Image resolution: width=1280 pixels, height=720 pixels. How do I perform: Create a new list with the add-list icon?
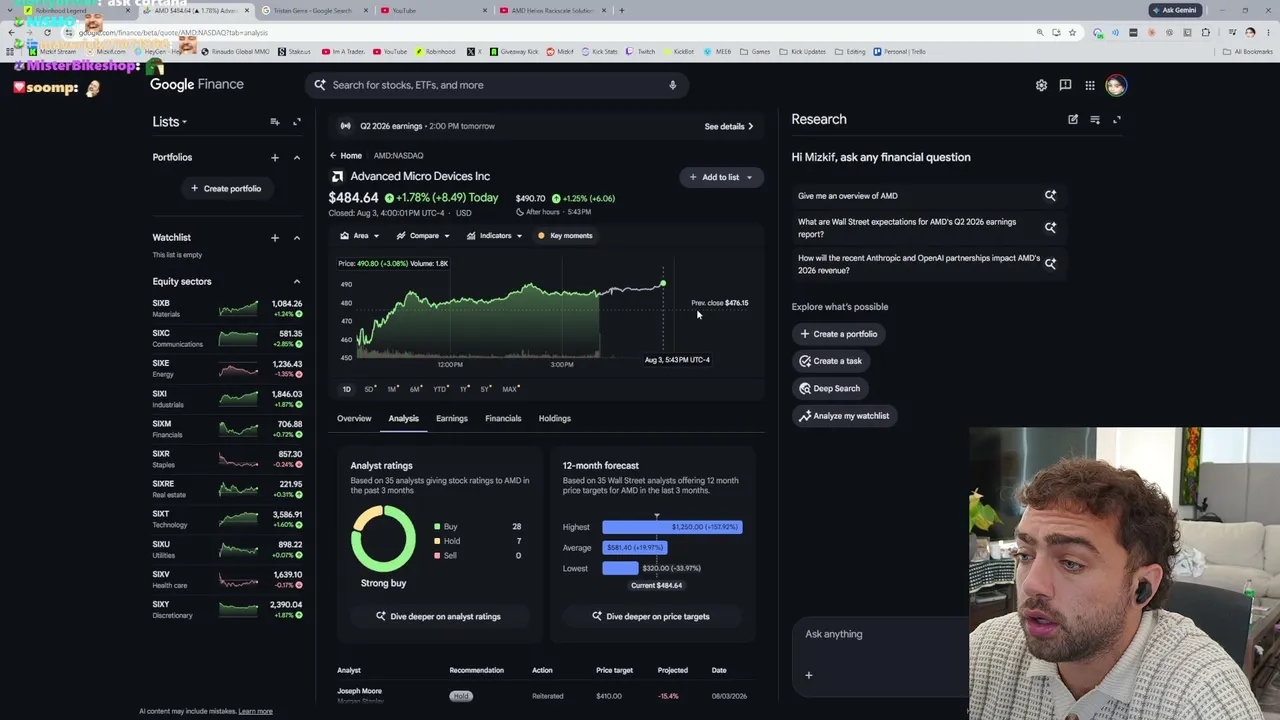click(275, 122)
